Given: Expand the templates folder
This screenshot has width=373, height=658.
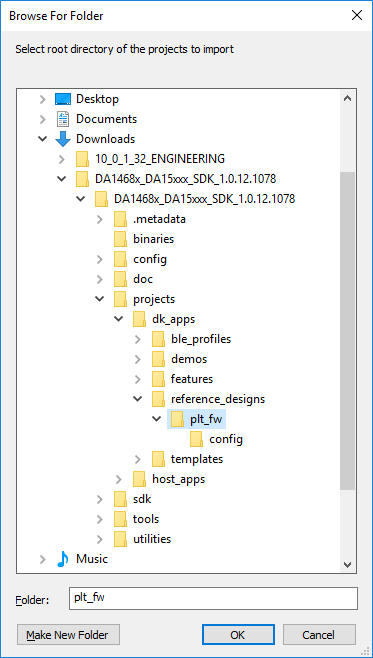Looking at the screenshot, I should [x=138, y=459].
